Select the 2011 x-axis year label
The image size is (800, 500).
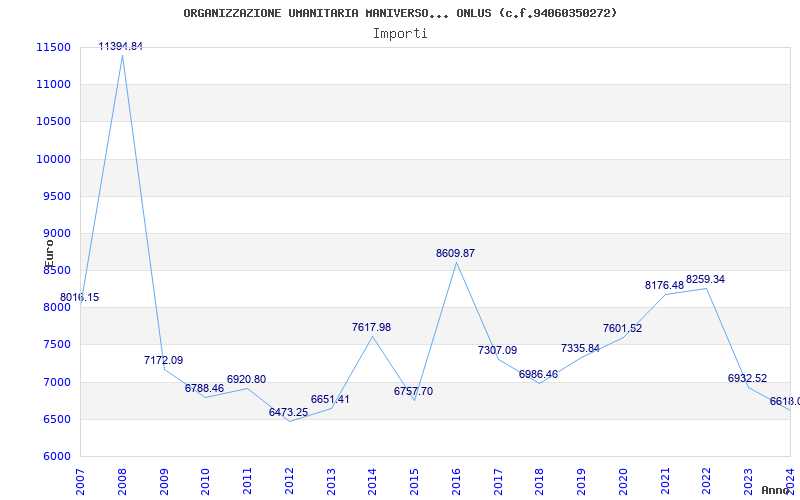(x=247, y=481)
